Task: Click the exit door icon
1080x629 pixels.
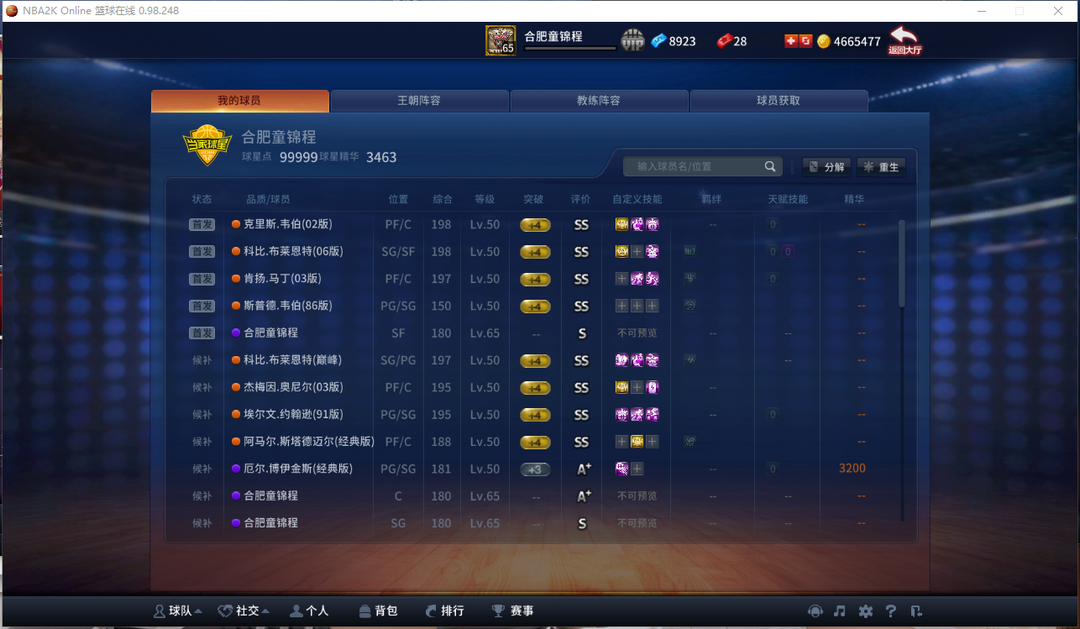Action: pos(915,611)
